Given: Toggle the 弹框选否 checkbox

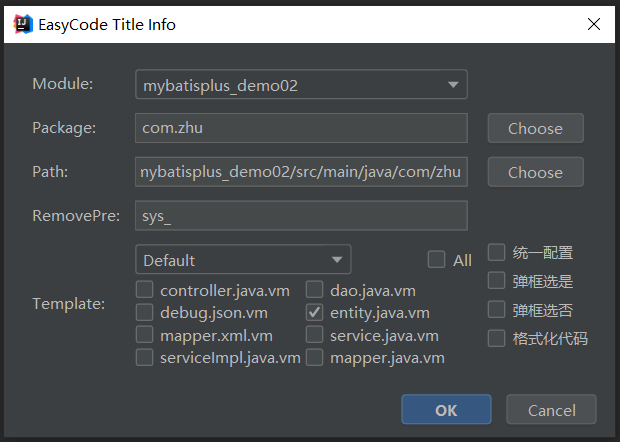Looking at the screenshot, I should [496, 310].
